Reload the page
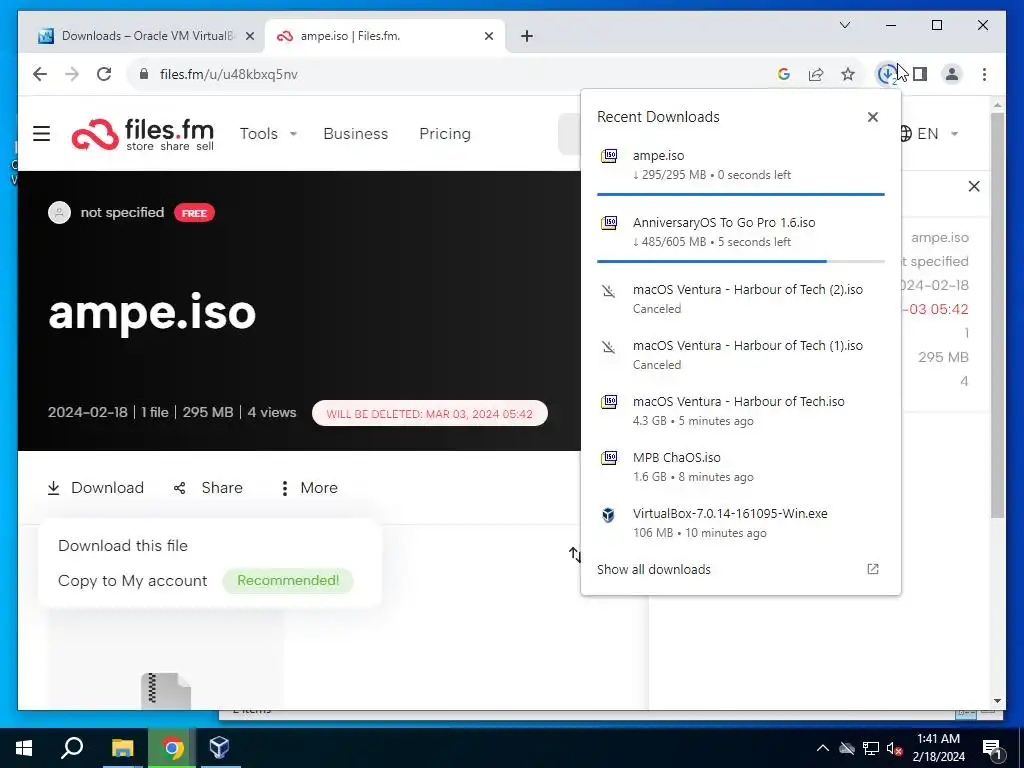The height and width of the screenshot is (768, 1024). (x=104, y=74)
